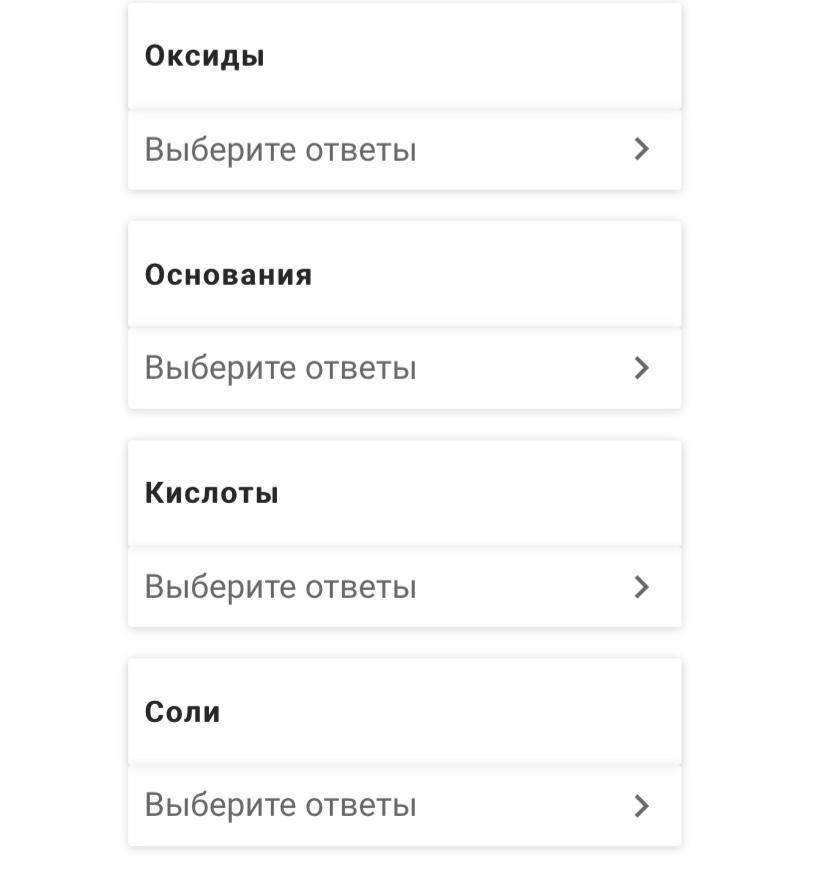The width and height of the screenshot is (828, 879).
Task: Click 'Выберите ответы' text below Основания
Action: click(x=280, y=368)
